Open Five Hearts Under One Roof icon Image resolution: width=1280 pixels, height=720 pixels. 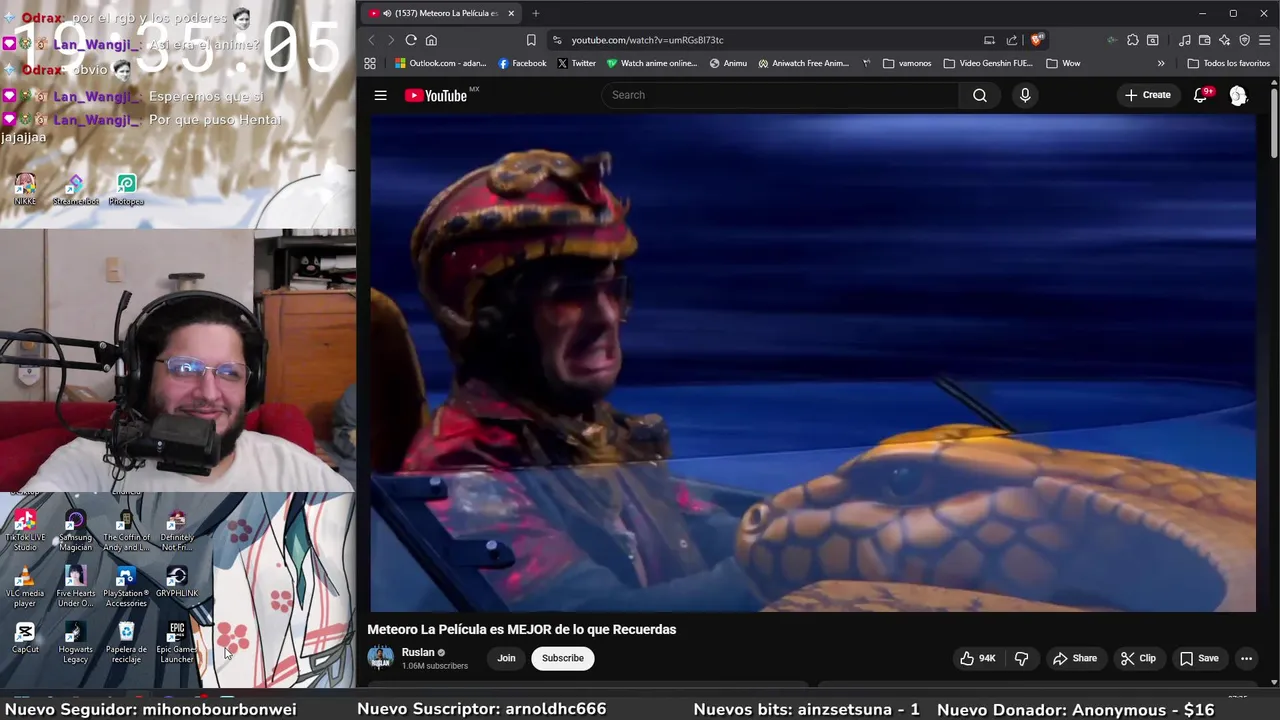click(75, 587)
